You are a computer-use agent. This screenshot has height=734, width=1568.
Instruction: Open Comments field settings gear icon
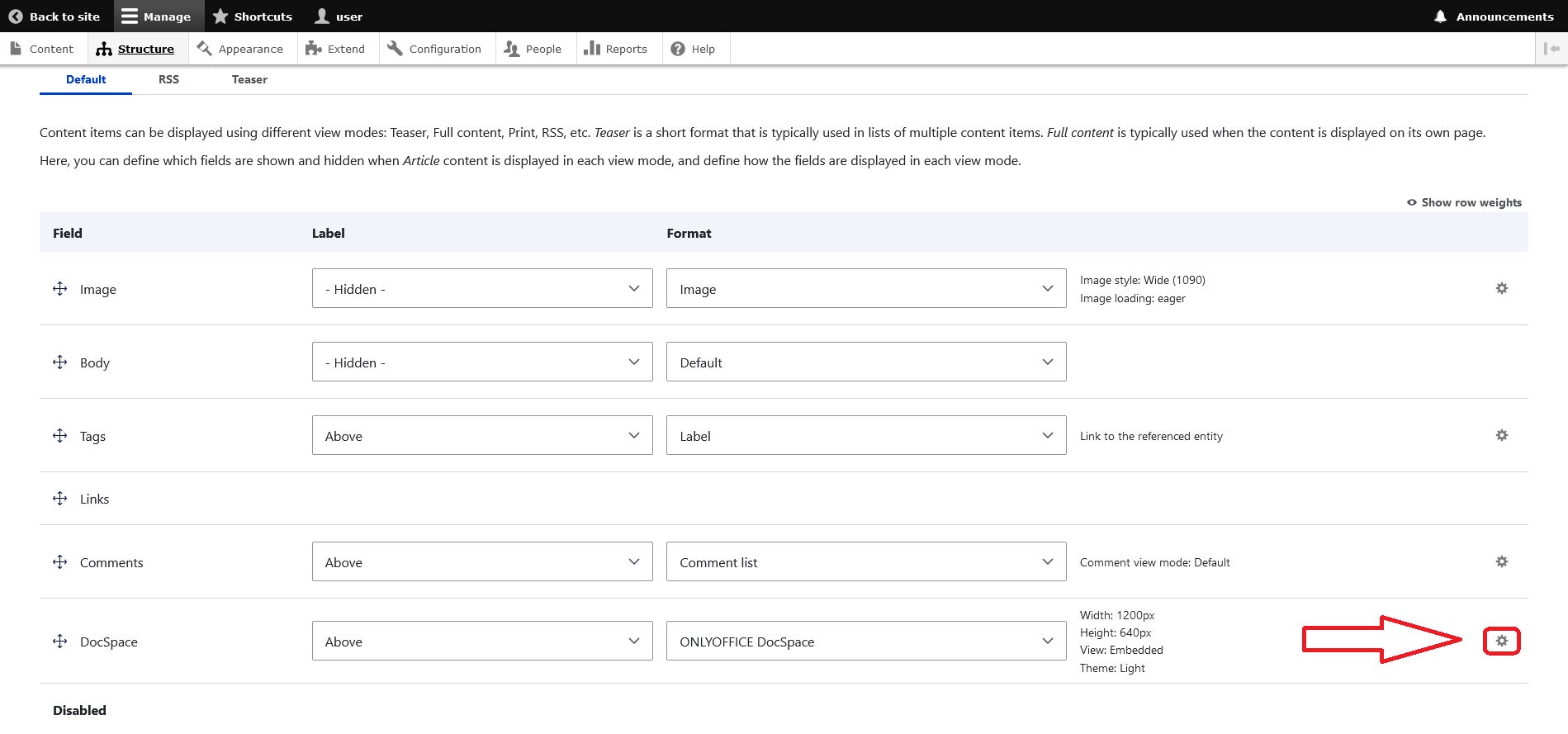[1501, 561]
